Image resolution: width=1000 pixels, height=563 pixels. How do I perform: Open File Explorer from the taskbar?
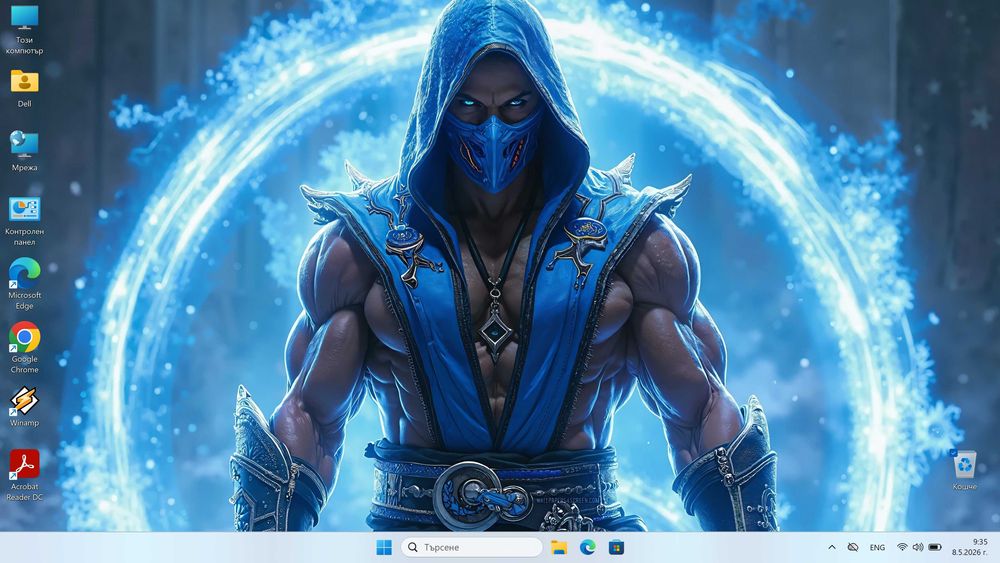pyautogui.click(x=559, y=547)
